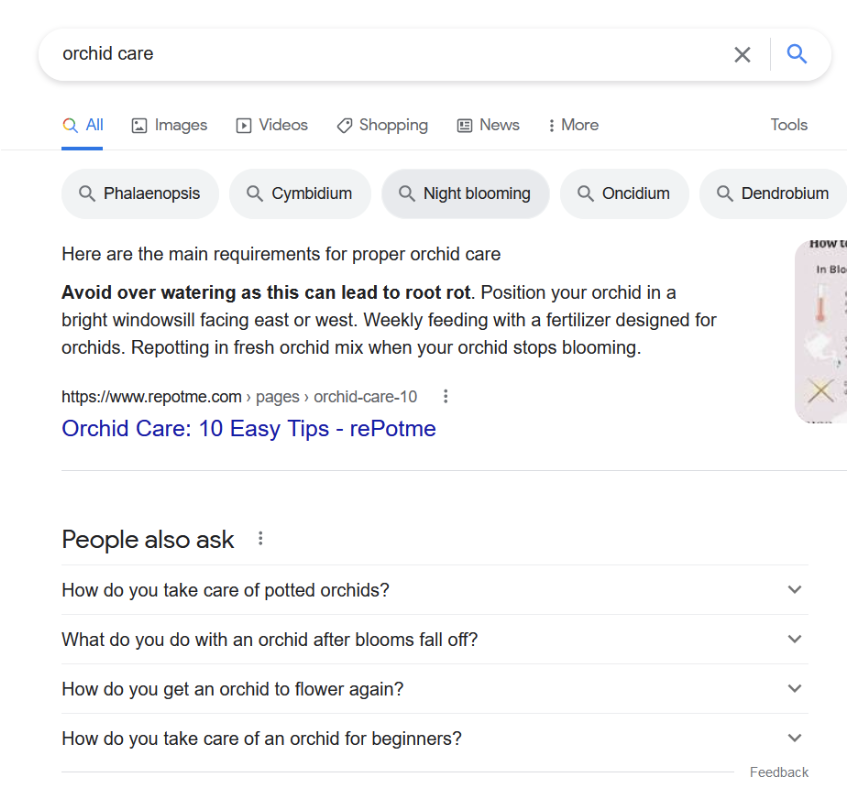Open the "Orchid Care: 10 Easy Tips" link
Viewport: 867px width, 803px height.
pos(249,429)
